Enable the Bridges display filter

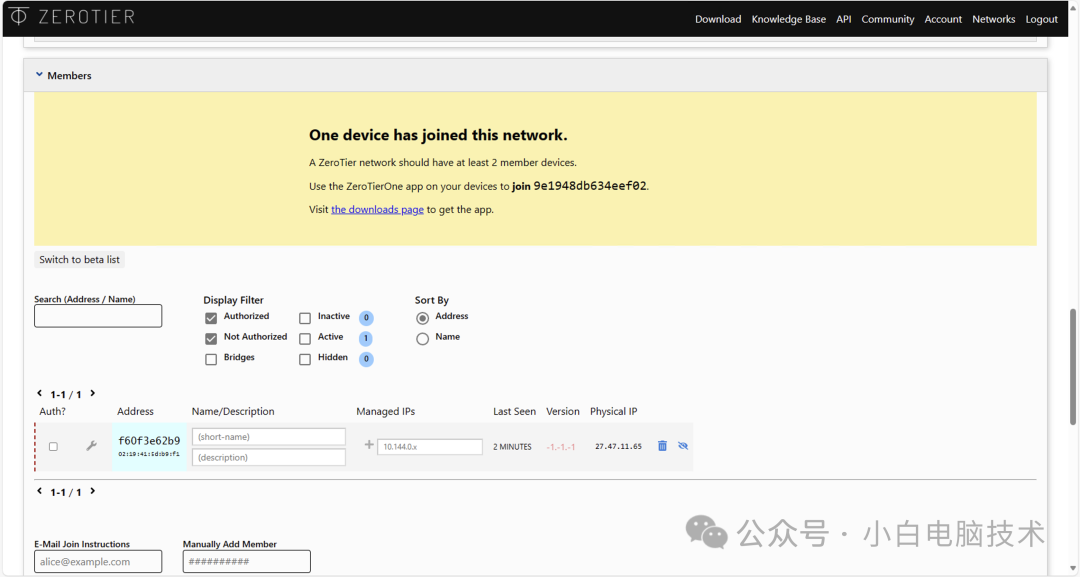[x=211, y=359]
